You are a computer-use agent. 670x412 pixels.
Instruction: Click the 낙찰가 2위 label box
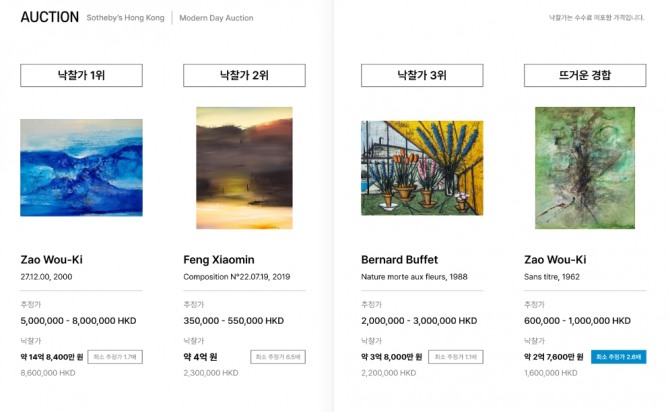tap(244, 75)
